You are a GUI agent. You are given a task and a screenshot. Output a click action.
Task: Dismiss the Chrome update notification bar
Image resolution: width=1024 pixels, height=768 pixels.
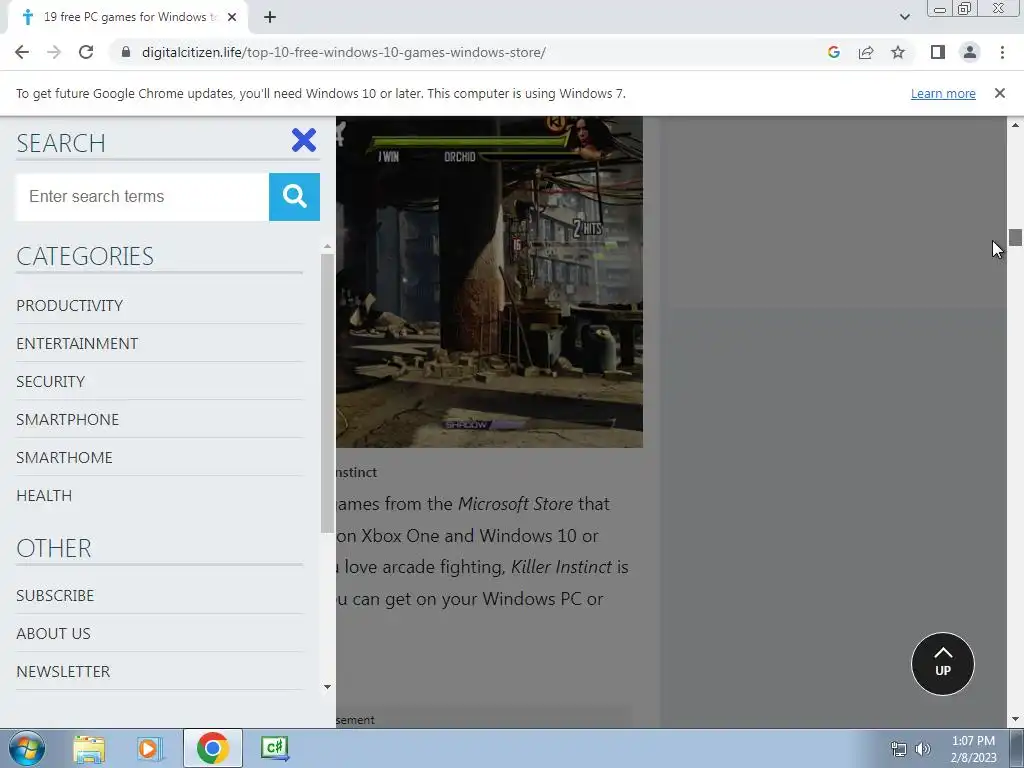click(x=999, y=93)
